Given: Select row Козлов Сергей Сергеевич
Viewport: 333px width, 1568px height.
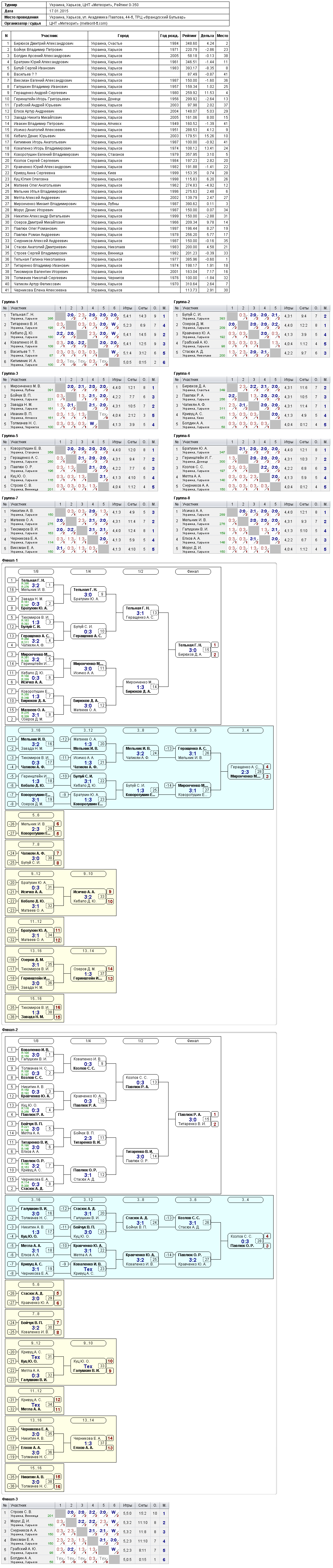Looking at the screenshot, I should pos(116,161).
